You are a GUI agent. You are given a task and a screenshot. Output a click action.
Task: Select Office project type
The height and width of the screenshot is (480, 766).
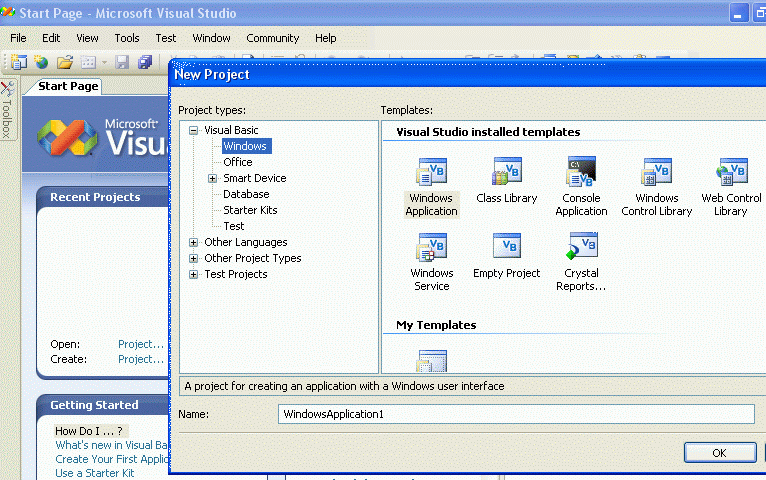(238, 162)
